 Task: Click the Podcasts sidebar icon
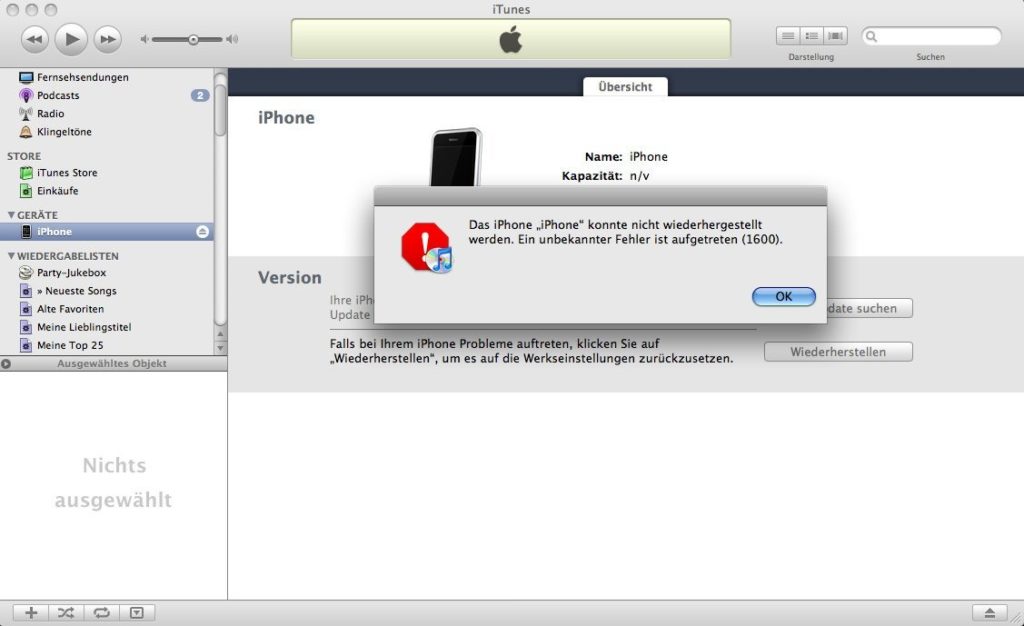pyautogui.click(x=25, y=95)
